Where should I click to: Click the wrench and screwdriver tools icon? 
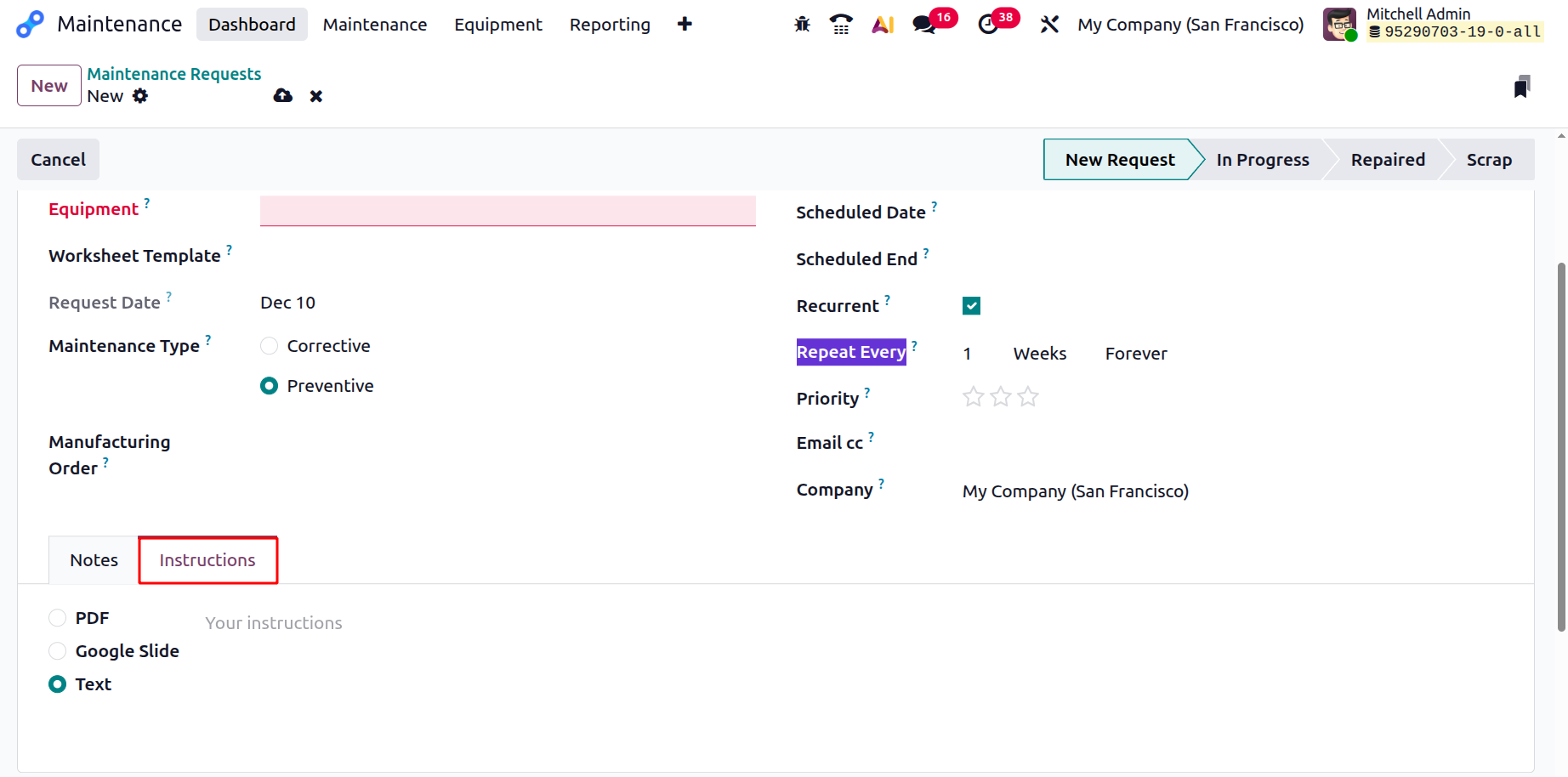(1049, 25)
